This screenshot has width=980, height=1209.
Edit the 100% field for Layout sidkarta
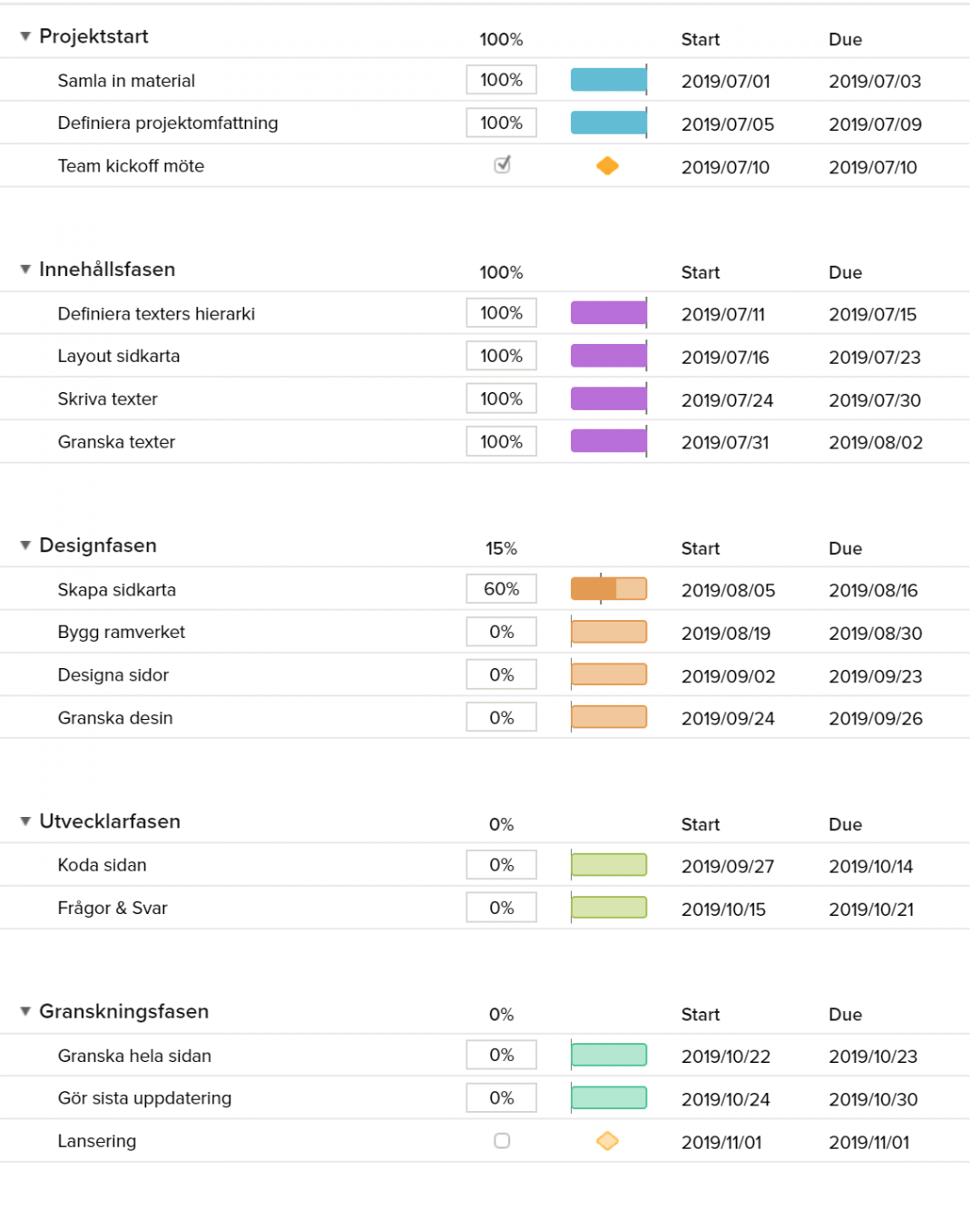tap(501, 355)
